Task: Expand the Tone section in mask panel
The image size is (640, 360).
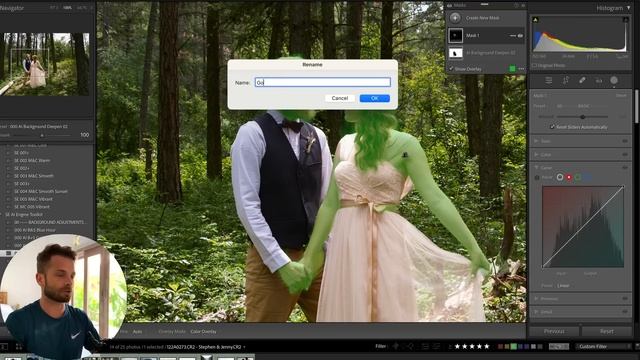Action: click(x=536, y=141)
